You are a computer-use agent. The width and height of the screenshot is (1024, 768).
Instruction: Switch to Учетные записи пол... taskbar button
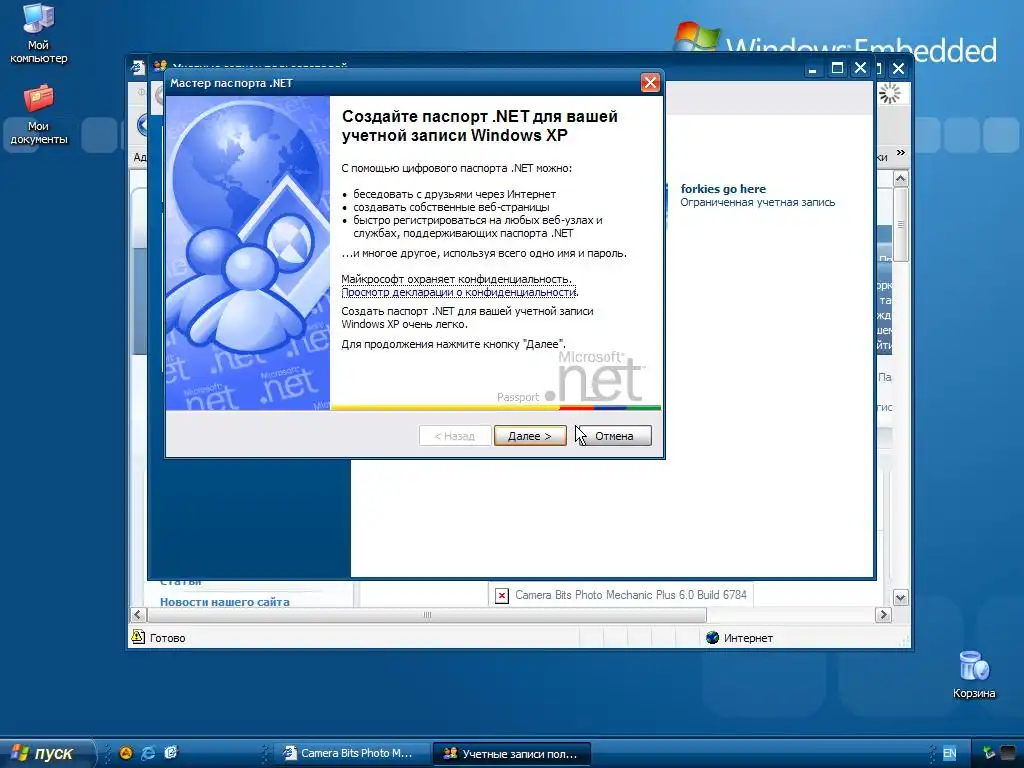click(x=512, y=754)
